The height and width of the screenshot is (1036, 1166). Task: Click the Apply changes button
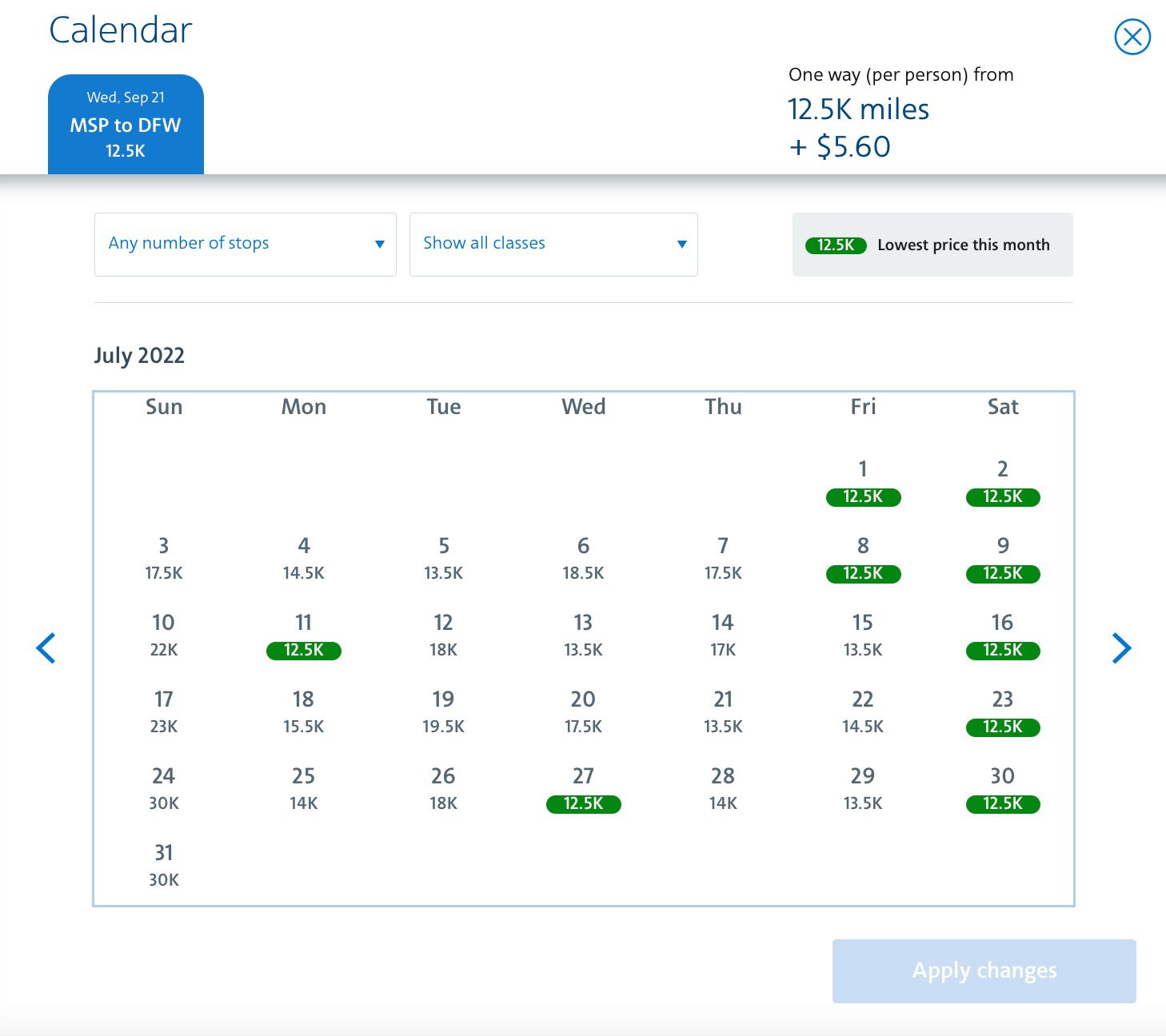click(x=984, y=970)
